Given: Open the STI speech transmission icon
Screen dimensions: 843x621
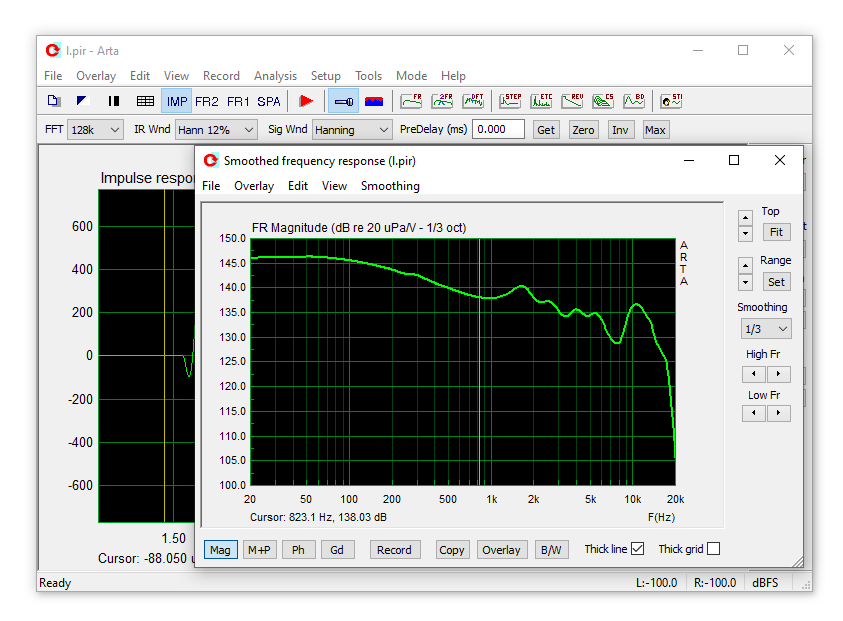Looking at the screenshot, I should pos(671,101).
